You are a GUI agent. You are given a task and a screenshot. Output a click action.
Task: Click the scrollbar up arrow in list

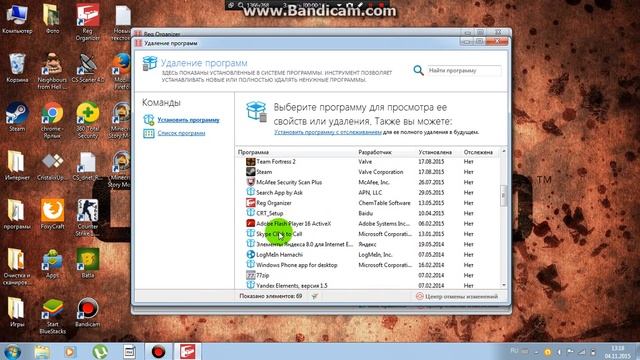coord(503,151)
